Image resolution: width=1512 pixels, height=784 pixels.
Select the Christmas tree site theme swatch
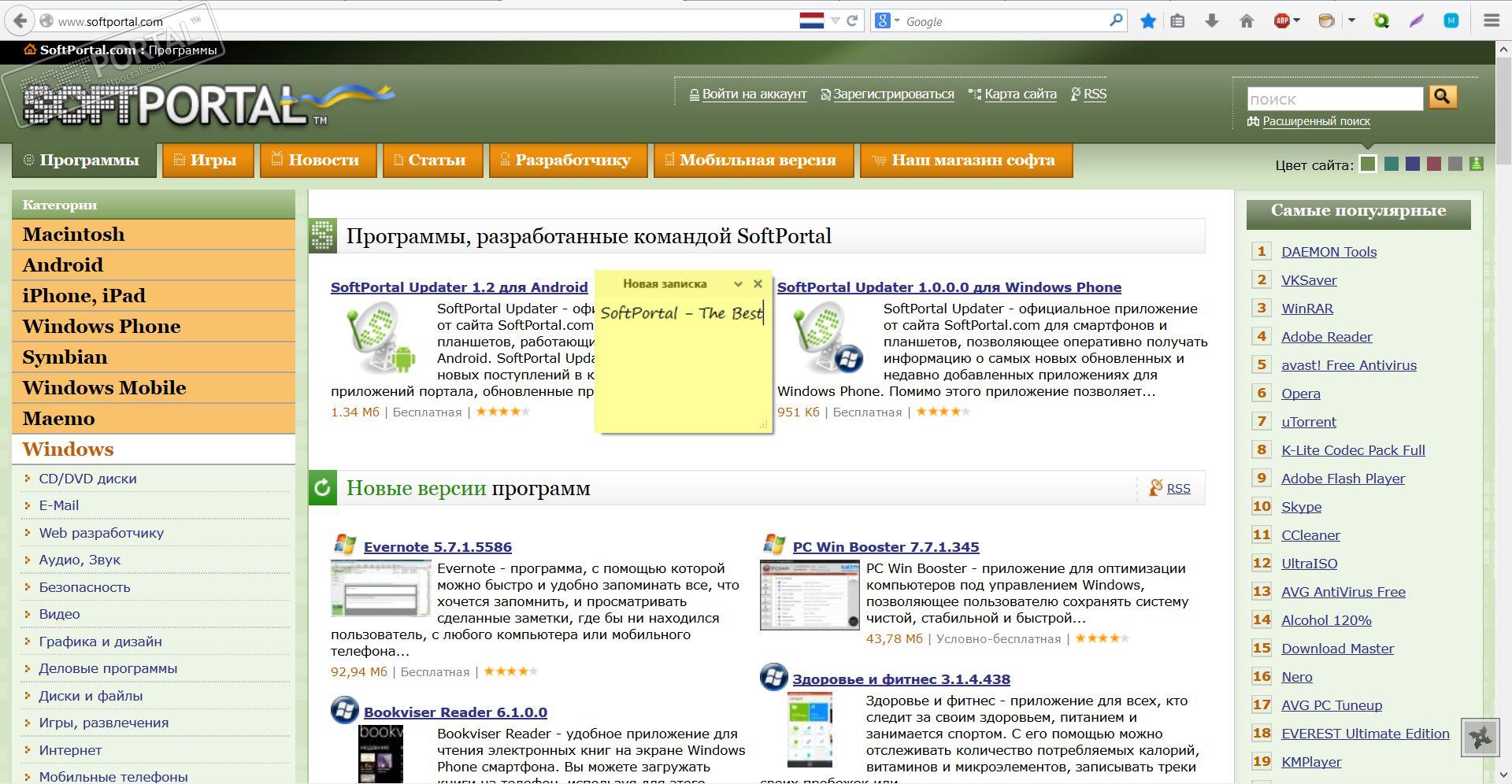click(x=1477, y=164)
